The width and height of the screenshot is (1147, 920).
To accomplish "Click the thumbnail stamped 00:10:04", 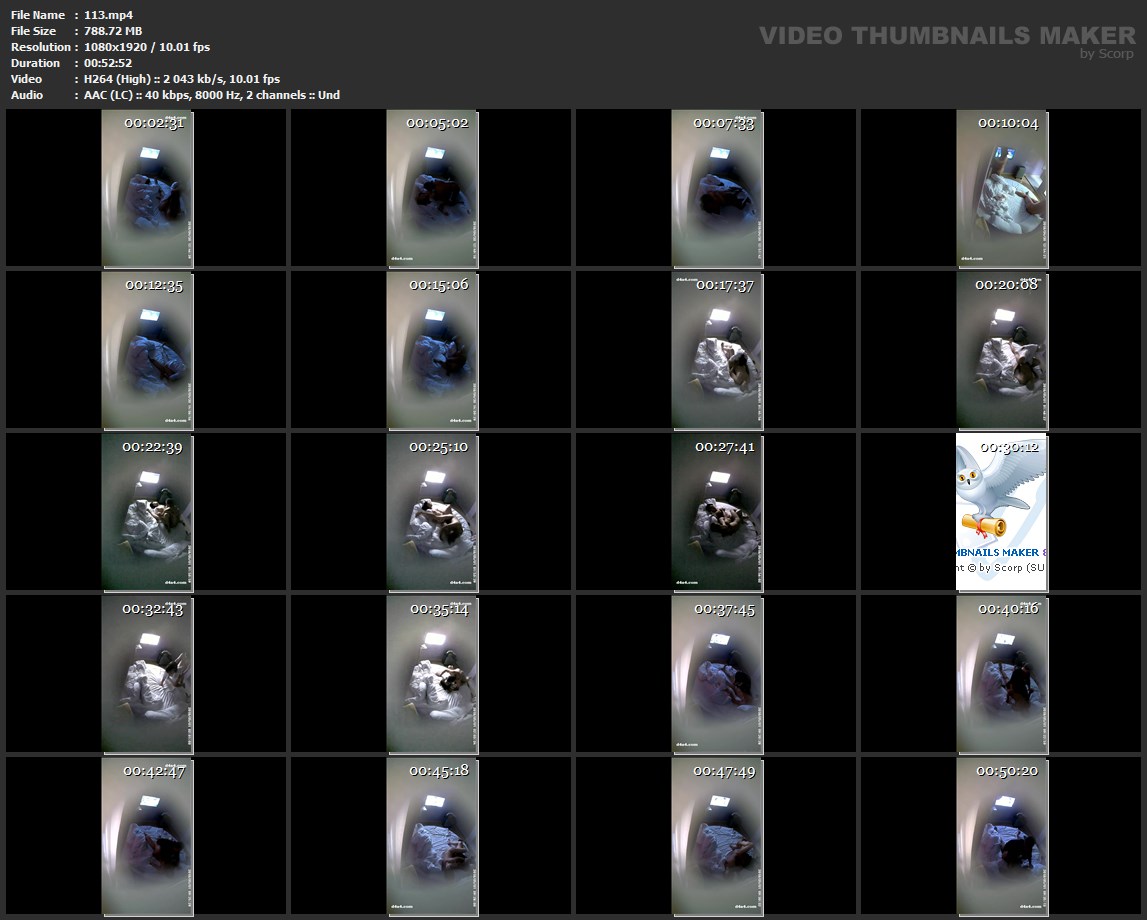I will (1002, 188).
